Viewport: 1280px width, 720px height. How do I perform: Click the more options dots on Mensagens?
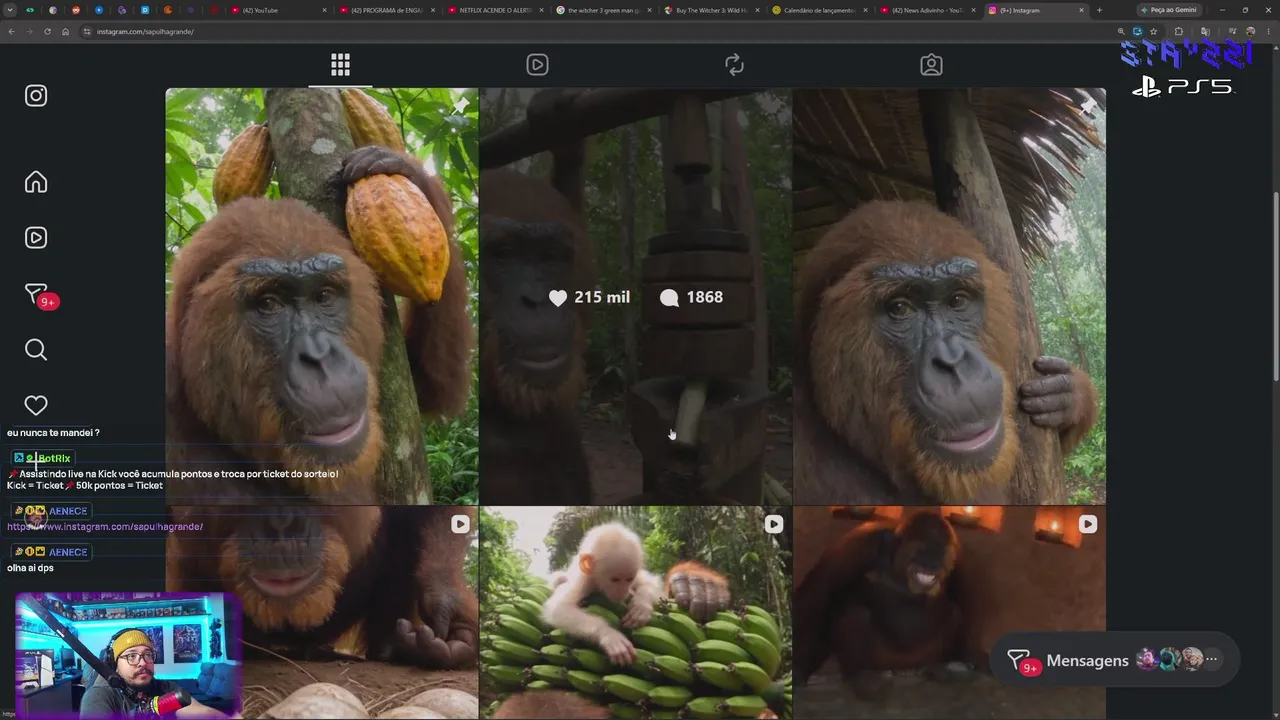coord(1212,660)
